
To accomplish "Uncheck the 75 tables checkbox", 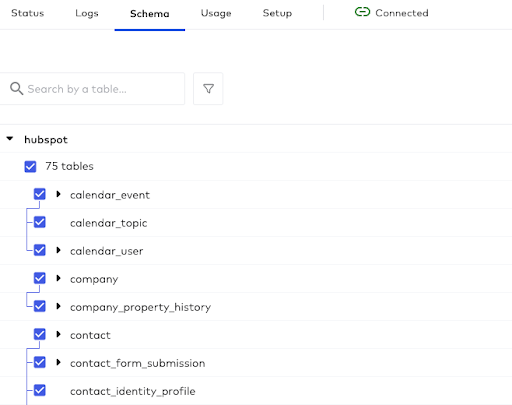I will [x=30, y=166].
